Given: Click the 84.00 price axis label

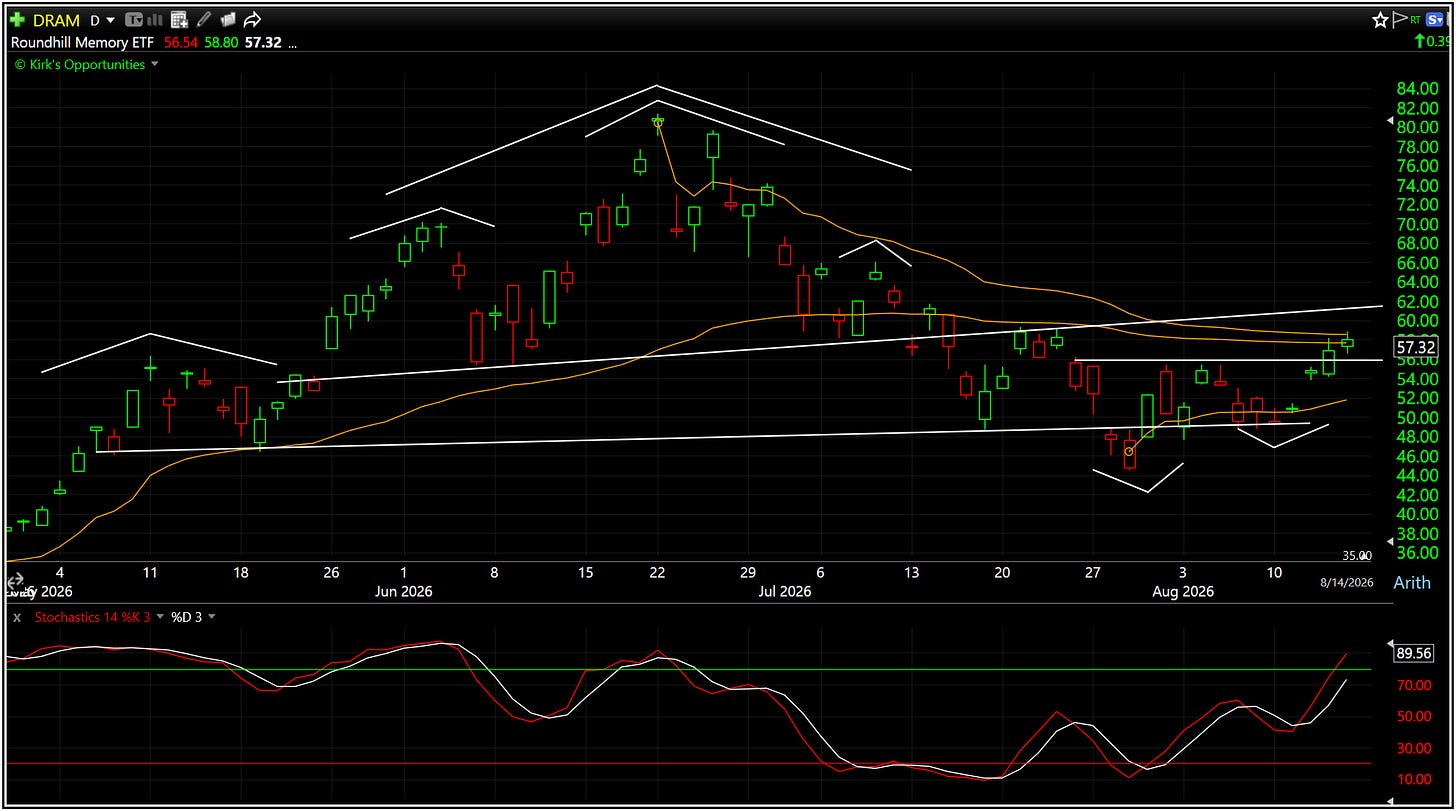Looking at the screenshot, I should [x=1417, y=89].
